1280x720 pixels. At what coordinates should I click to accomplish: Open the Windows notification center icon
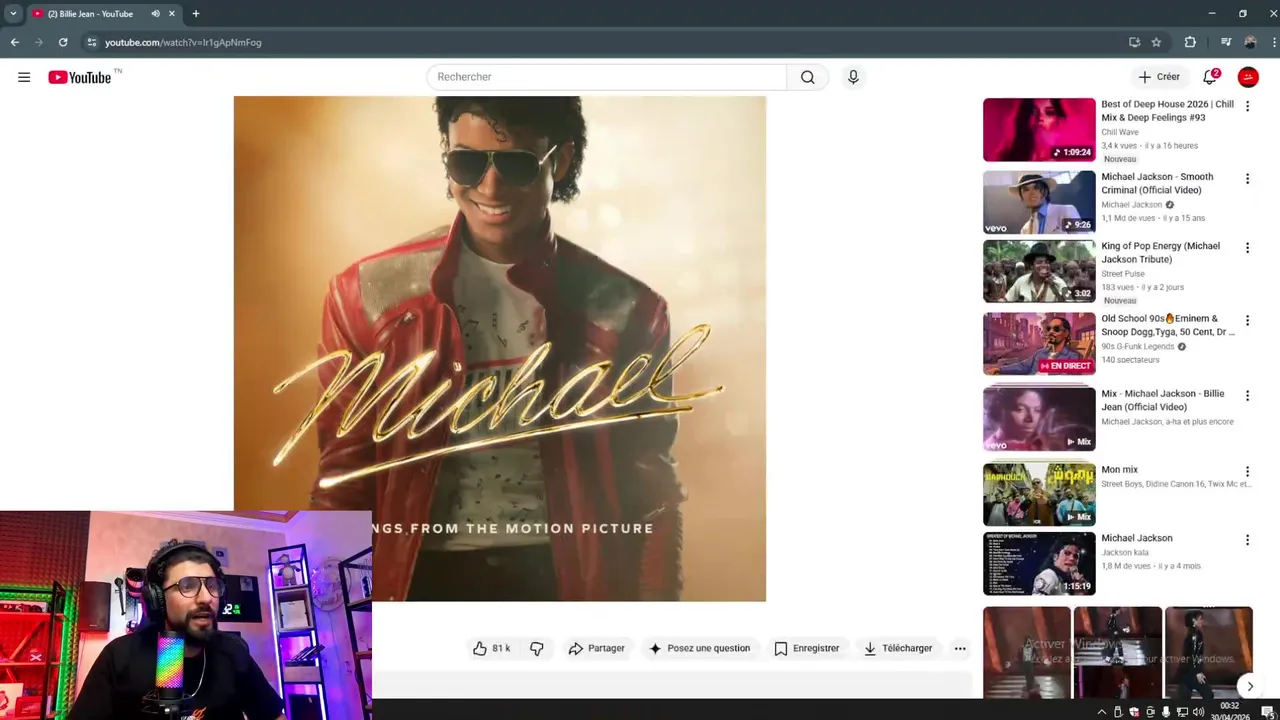point(1267,712)
